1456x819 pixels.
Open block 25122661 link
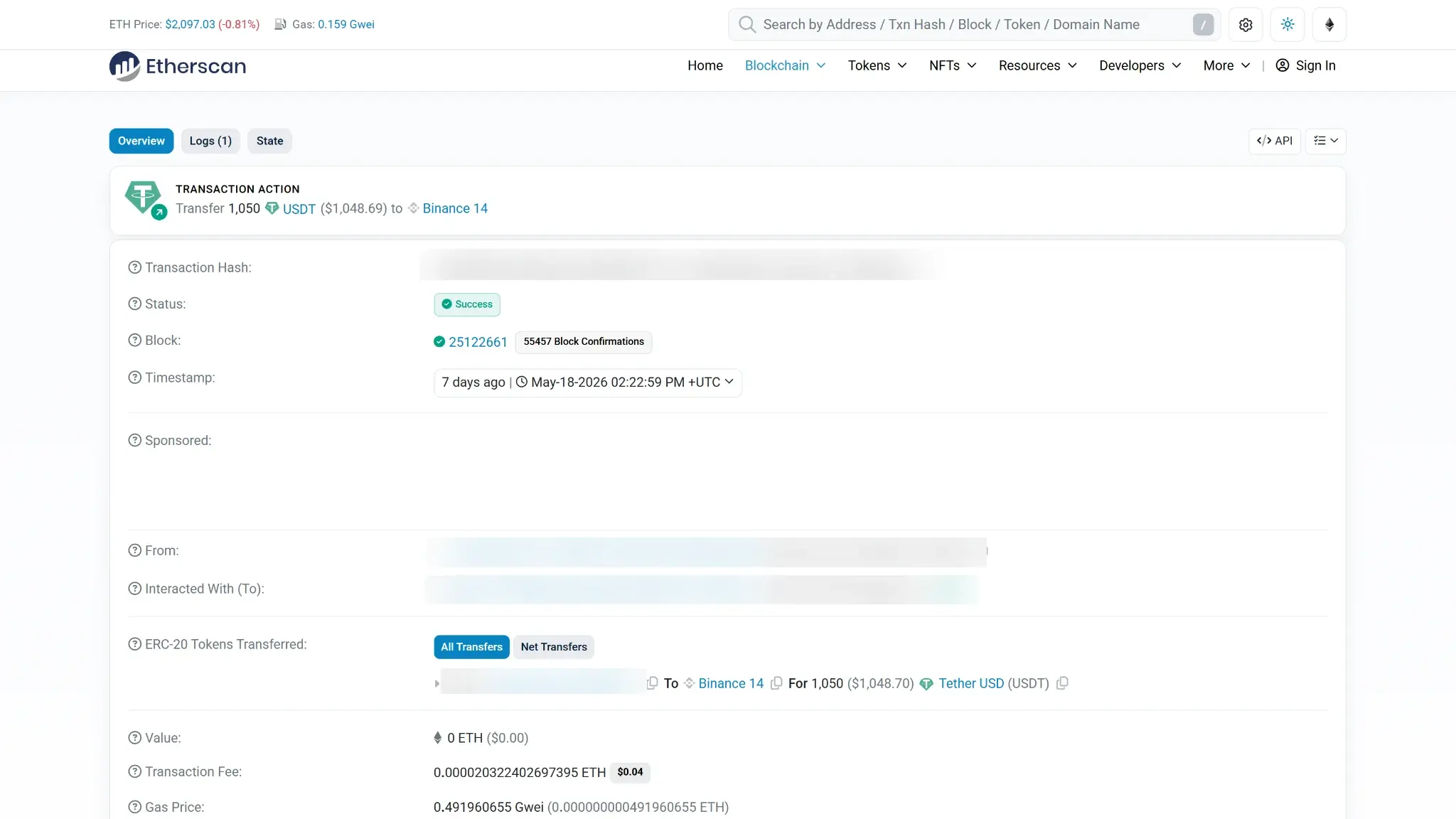[x=478, y=342]
